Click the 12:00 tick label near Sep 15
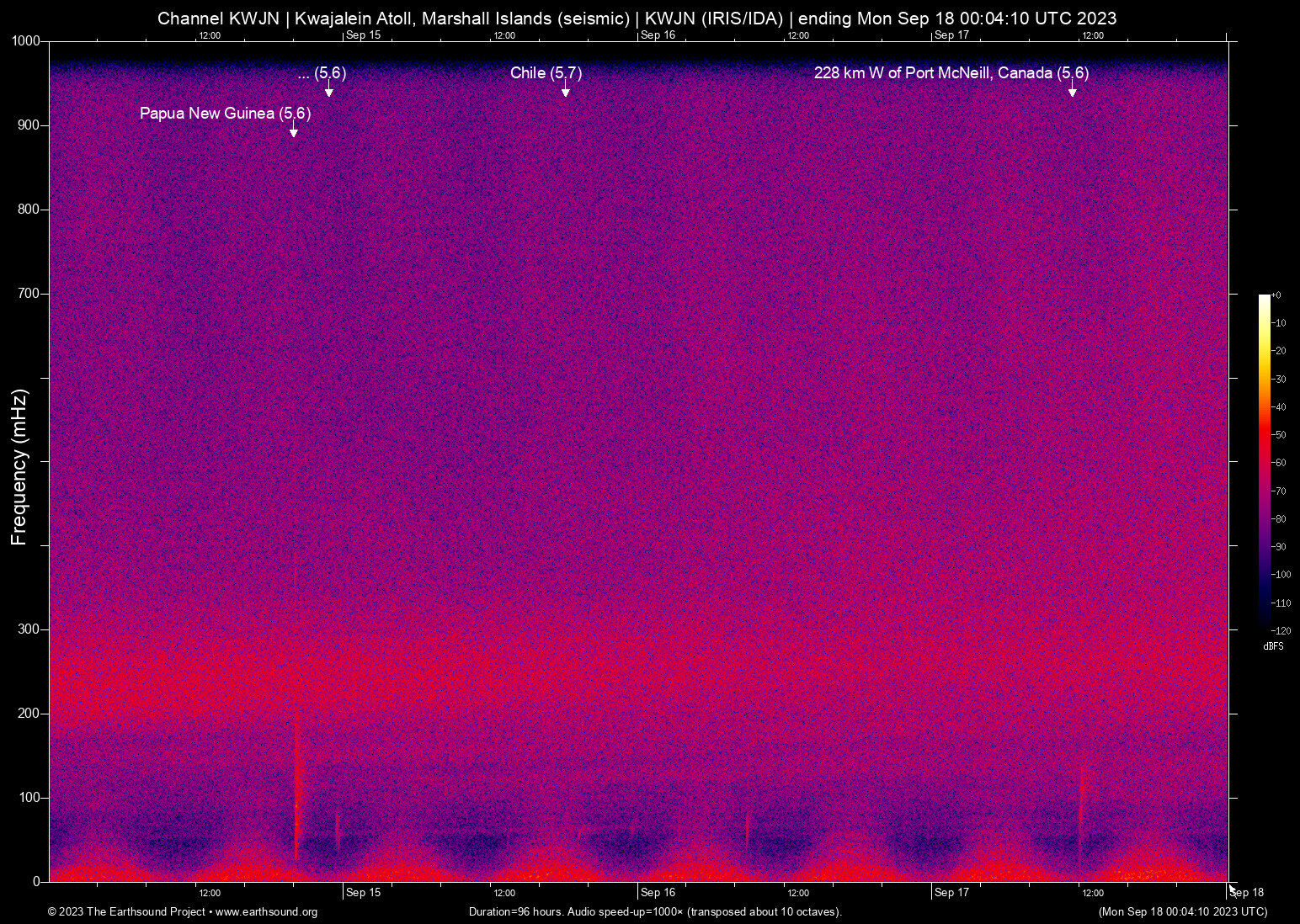Viewport: 1300px width, 924px height. (503, 892)
